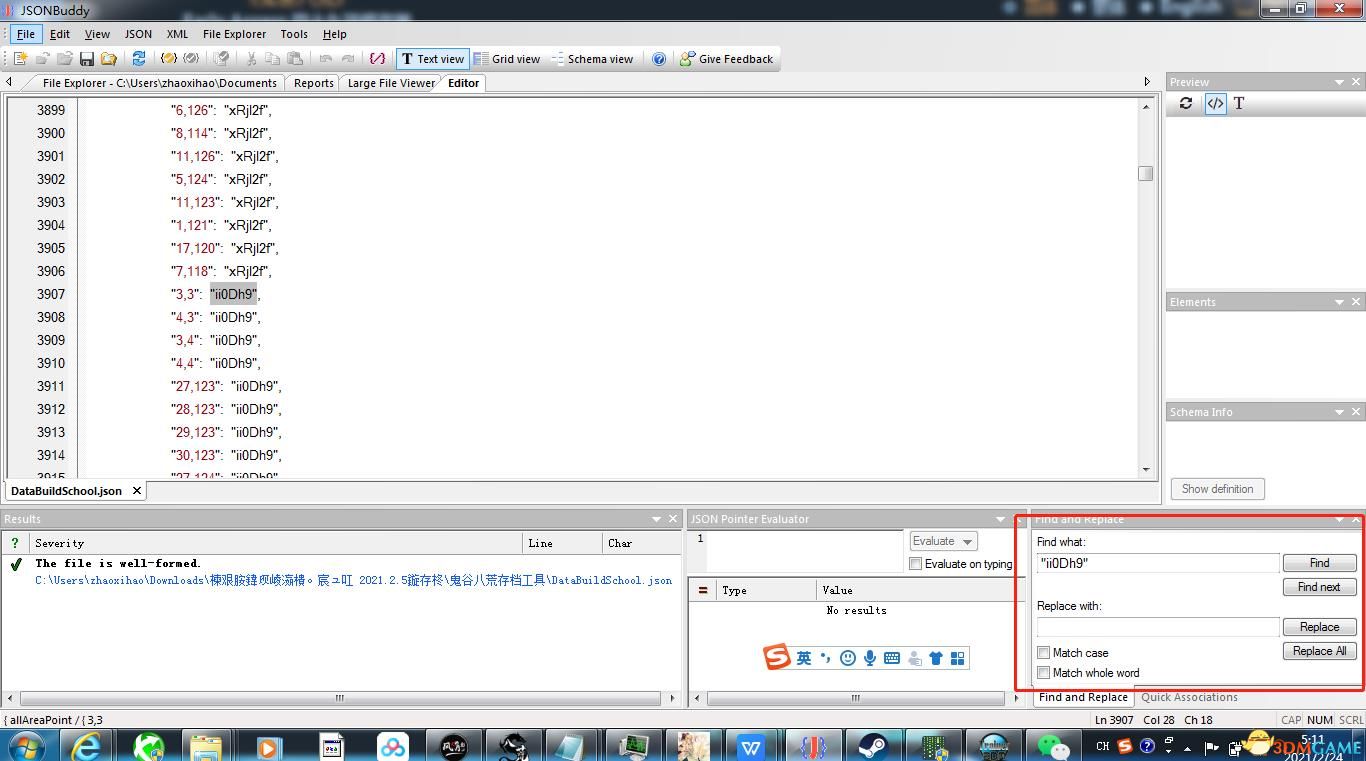The width and height of the screenshot is (1366, 761).
Task: Enable the Match whole word checkbox
Action: [x=1043, y=673]
